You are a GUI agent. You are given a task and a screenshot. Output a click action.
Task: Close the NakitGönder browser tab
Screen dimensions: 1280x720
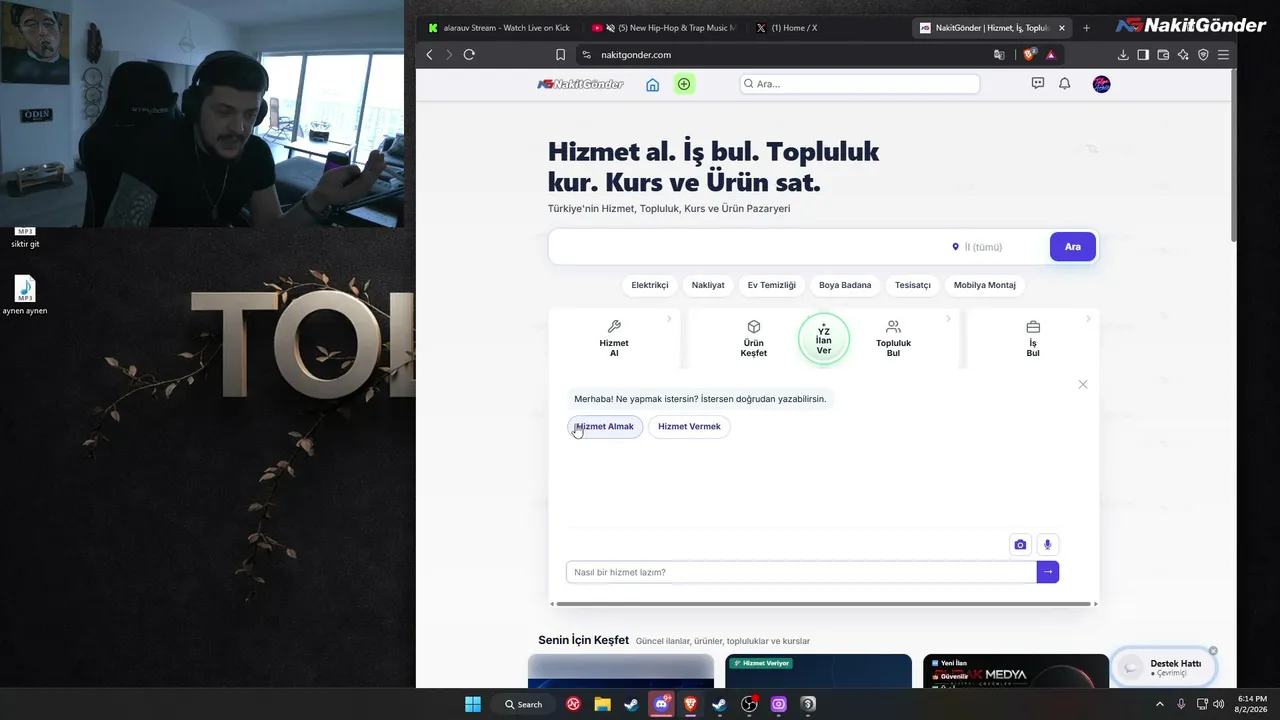[x=1062, y=28]
